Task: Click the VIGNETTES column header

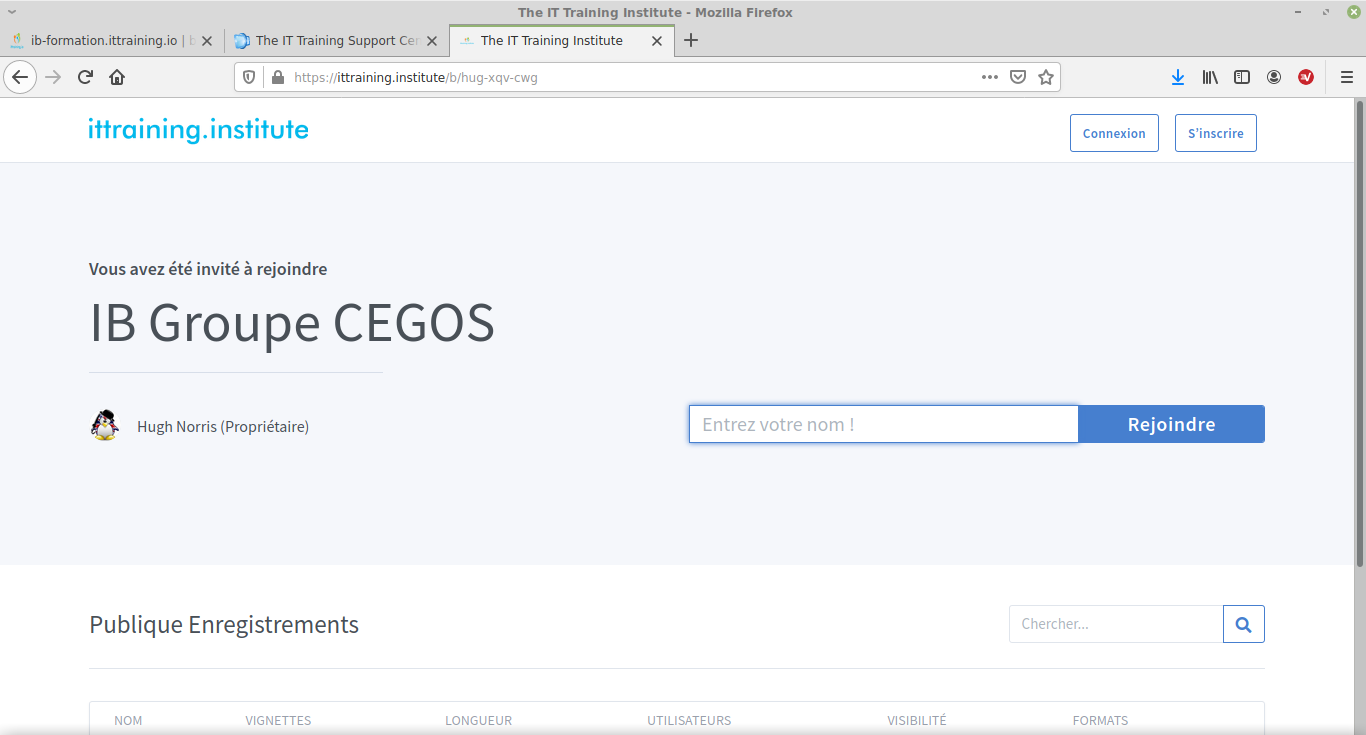Action: (x=278, y=720)
